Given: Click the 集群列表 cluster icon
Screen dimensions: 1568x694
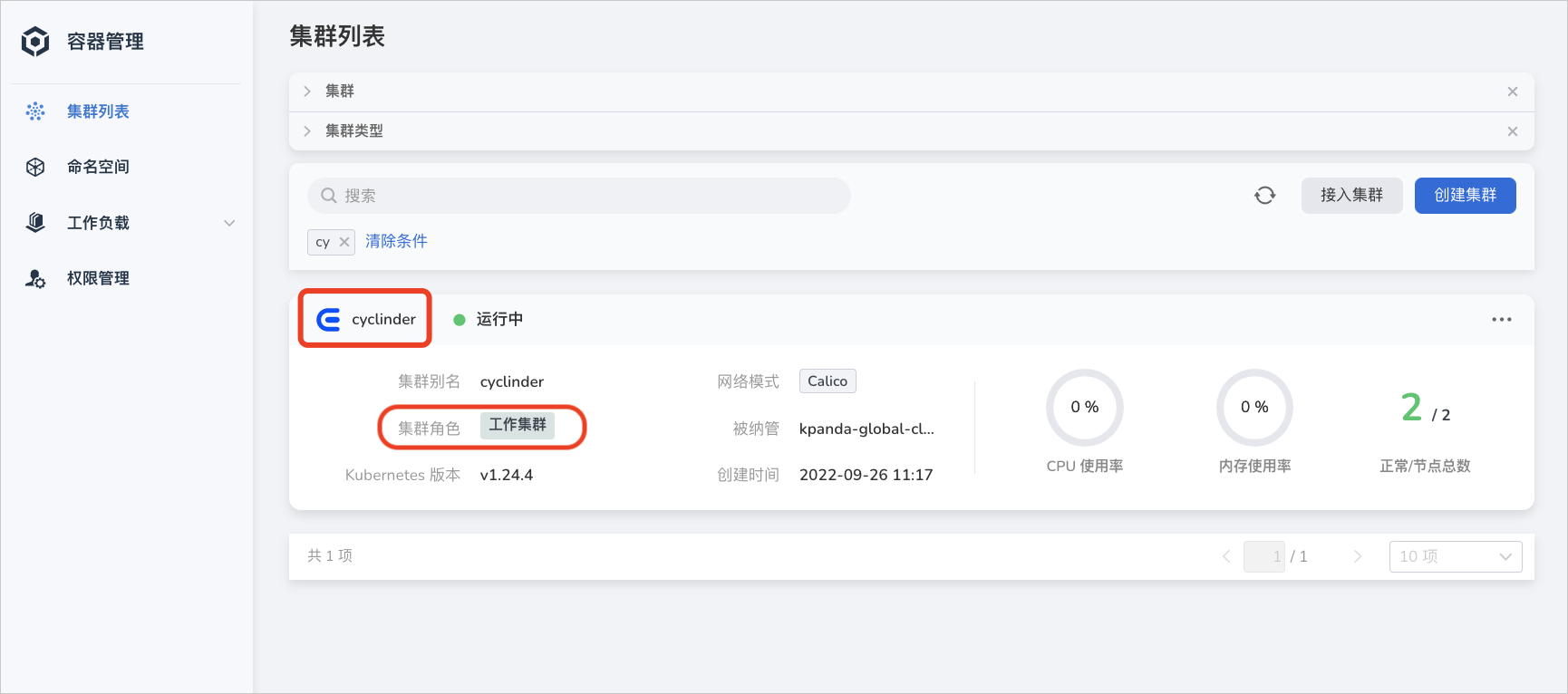Looking at the screenshot, I should click(35, 111).
